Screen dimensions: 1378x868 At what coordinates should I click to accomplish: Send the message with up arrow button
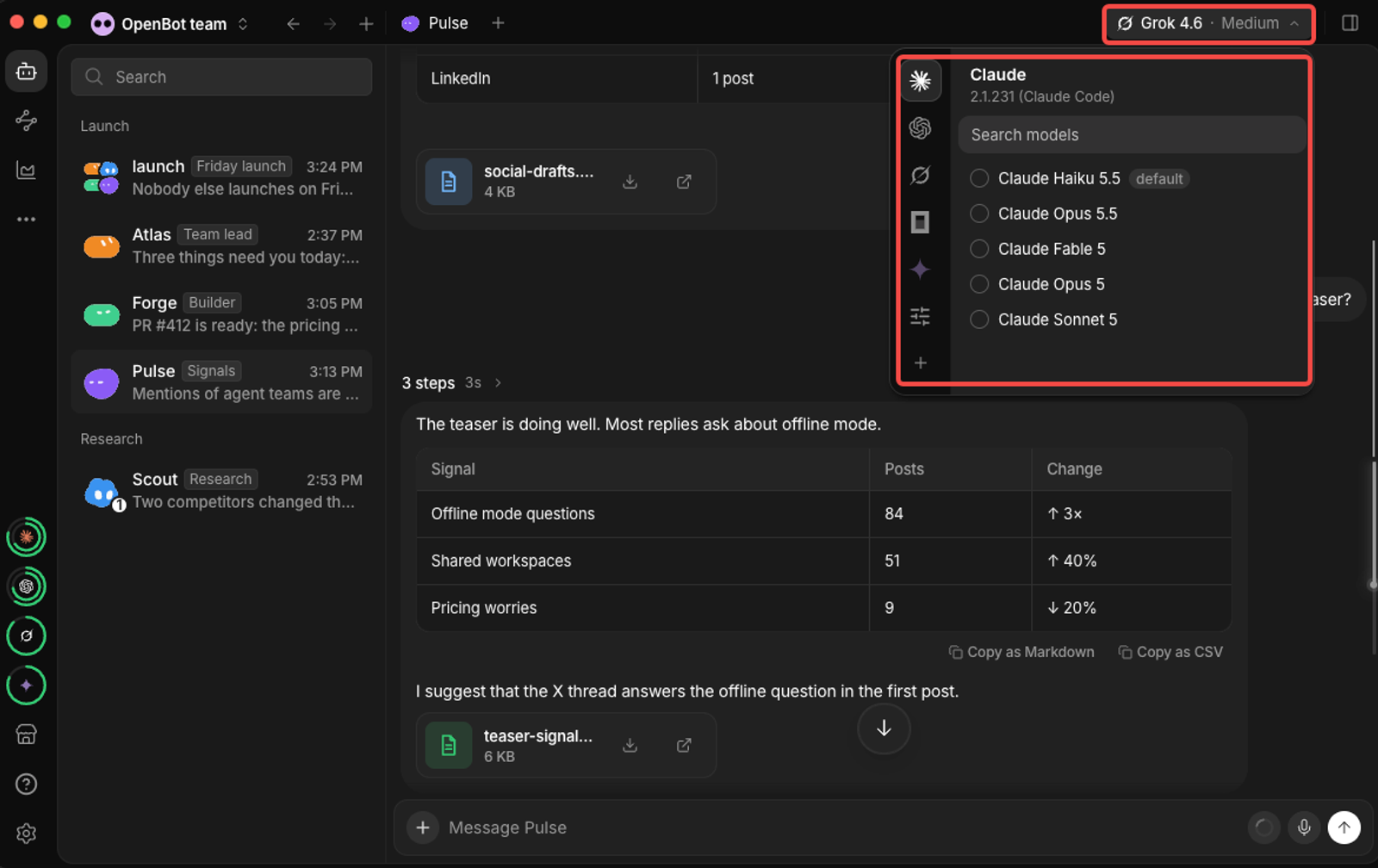tap(1344, 828)
